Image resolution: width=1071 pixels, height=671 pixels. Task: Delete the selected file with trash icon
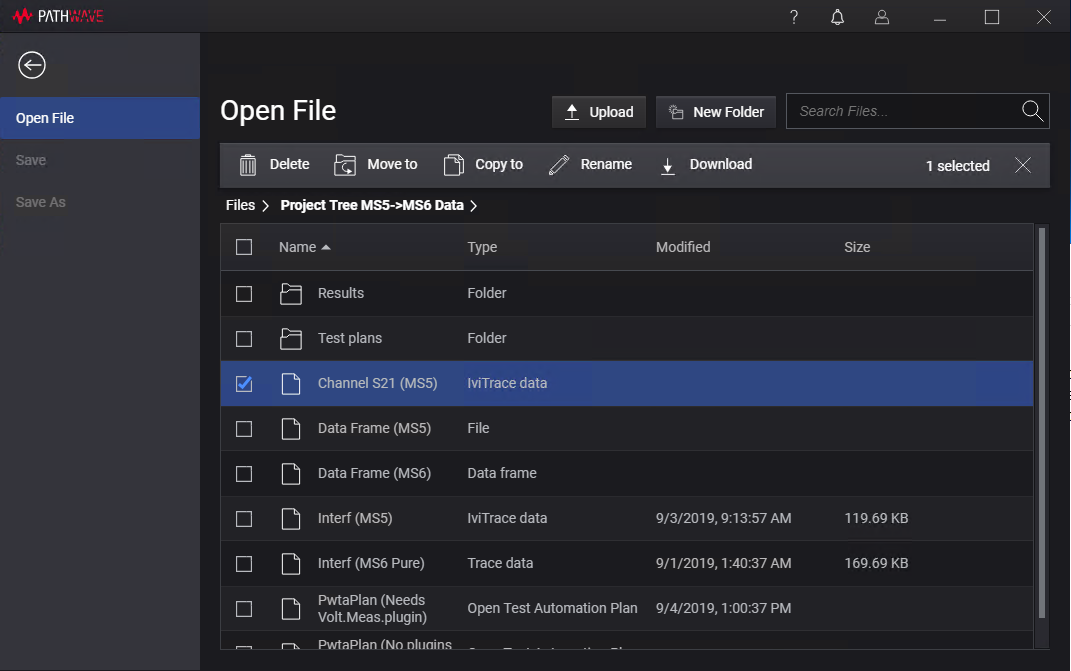tap(248, 165)
